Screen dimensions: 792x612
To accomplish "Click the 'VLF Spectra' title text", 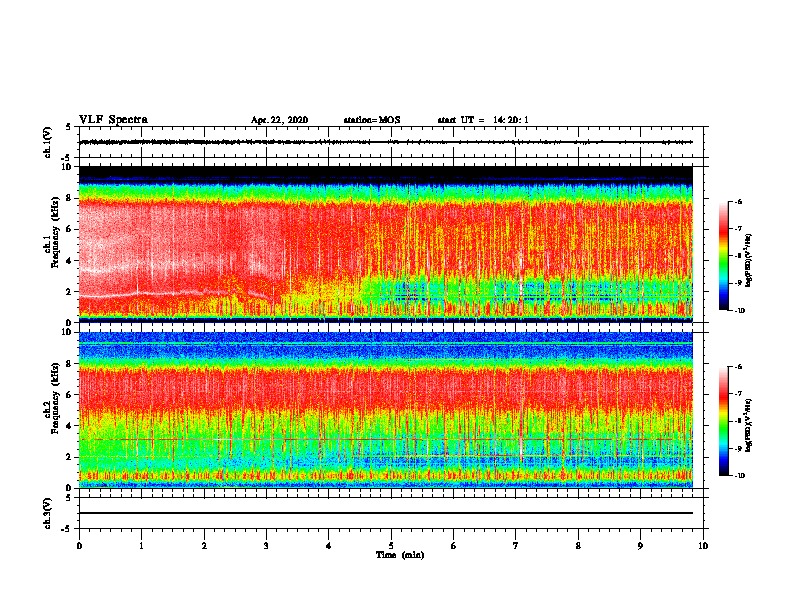I will (x=113, y=120).
